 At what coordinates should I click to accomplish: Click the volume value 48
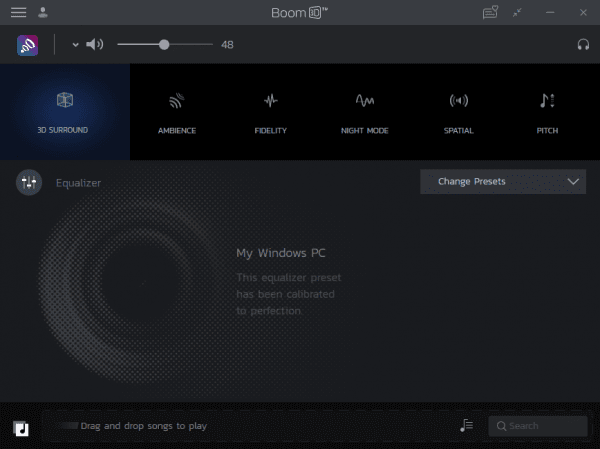tap(227, 45)
